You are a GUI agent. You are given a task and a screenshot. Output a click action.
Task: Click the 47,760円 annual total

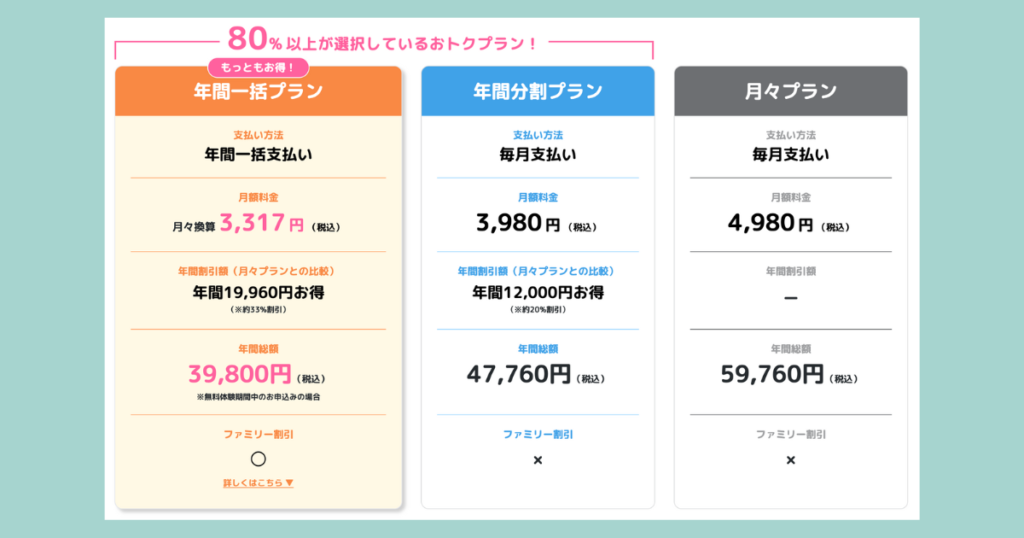pyautogui.click(x=519, y=375)
